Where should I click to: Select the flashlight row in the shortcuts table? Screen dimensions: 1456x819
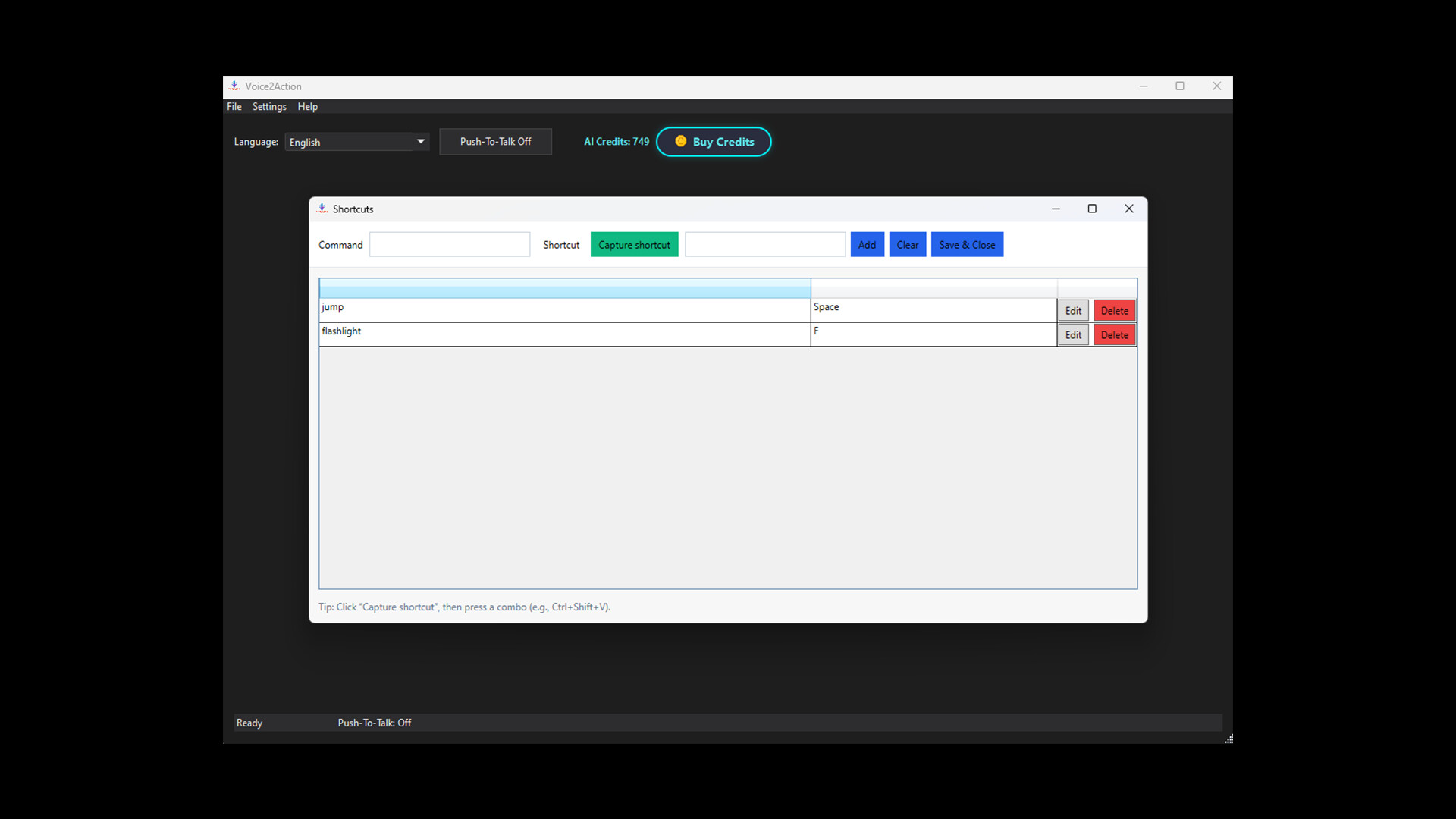click(564, 334)
